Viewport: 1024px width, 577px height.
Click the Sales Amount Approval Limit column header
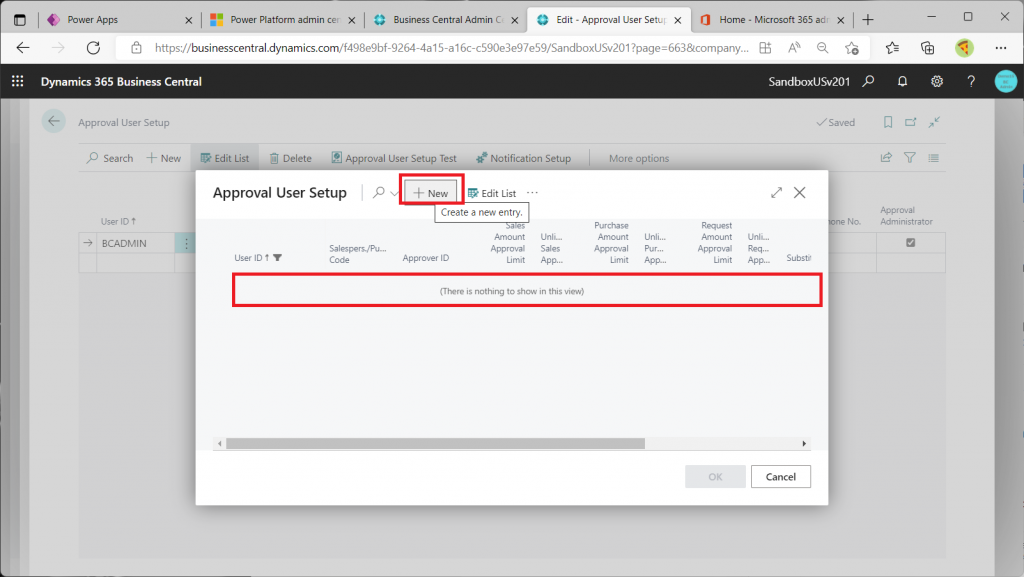click(x=508, y=243)
